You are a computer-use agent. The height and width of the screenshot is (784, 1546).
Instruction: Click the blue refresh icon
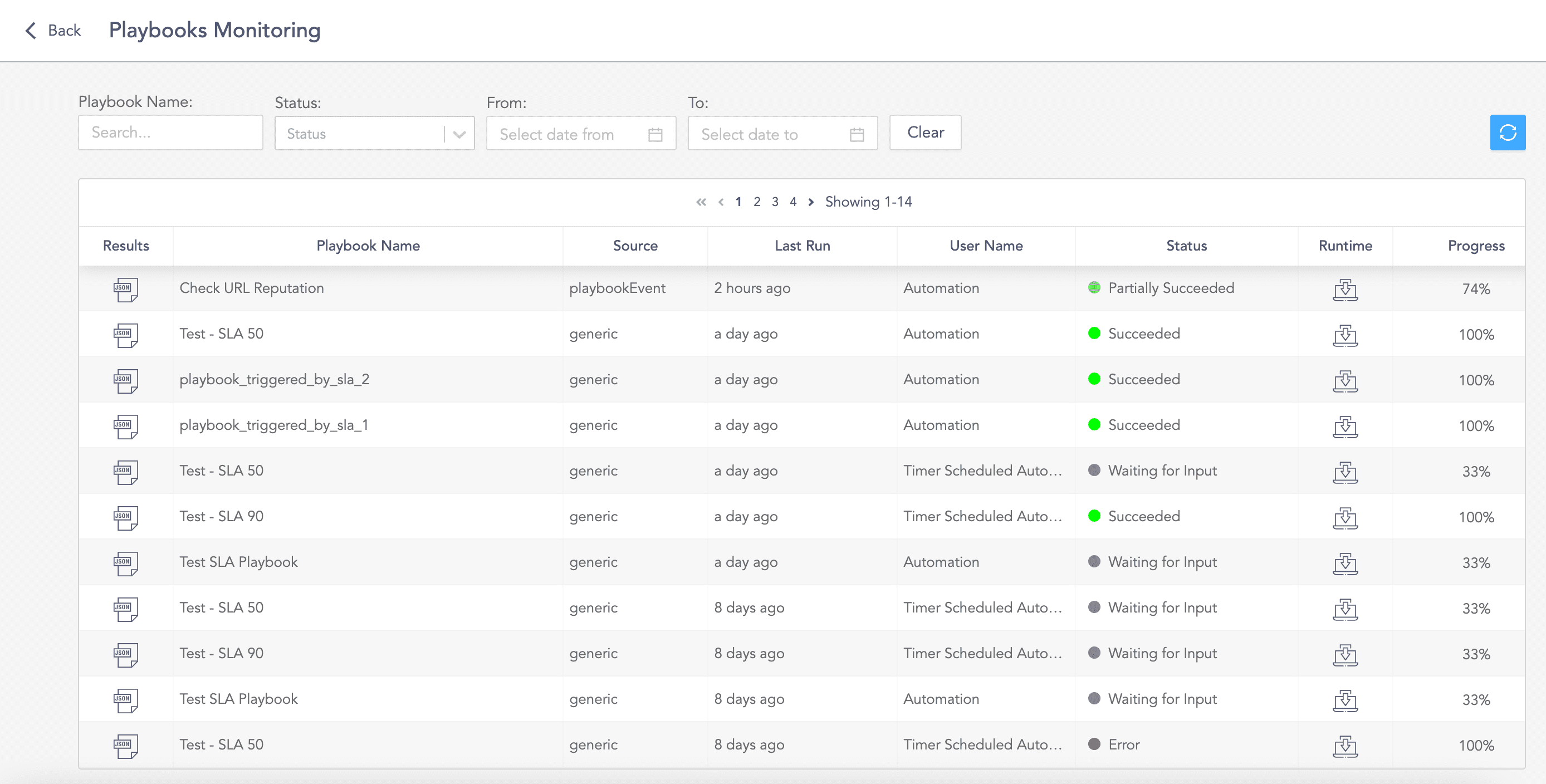pyautogui.click(x=1507, y=133)
